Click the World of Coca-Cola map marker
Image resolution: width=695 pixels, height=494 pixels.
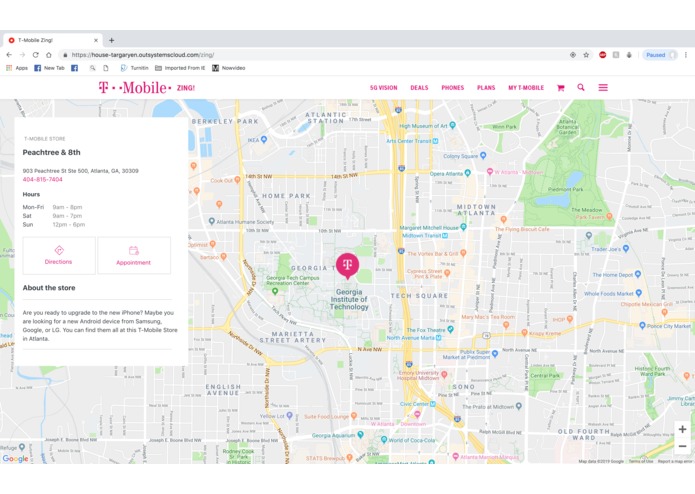pyautogui.click(x=384, y=440)
